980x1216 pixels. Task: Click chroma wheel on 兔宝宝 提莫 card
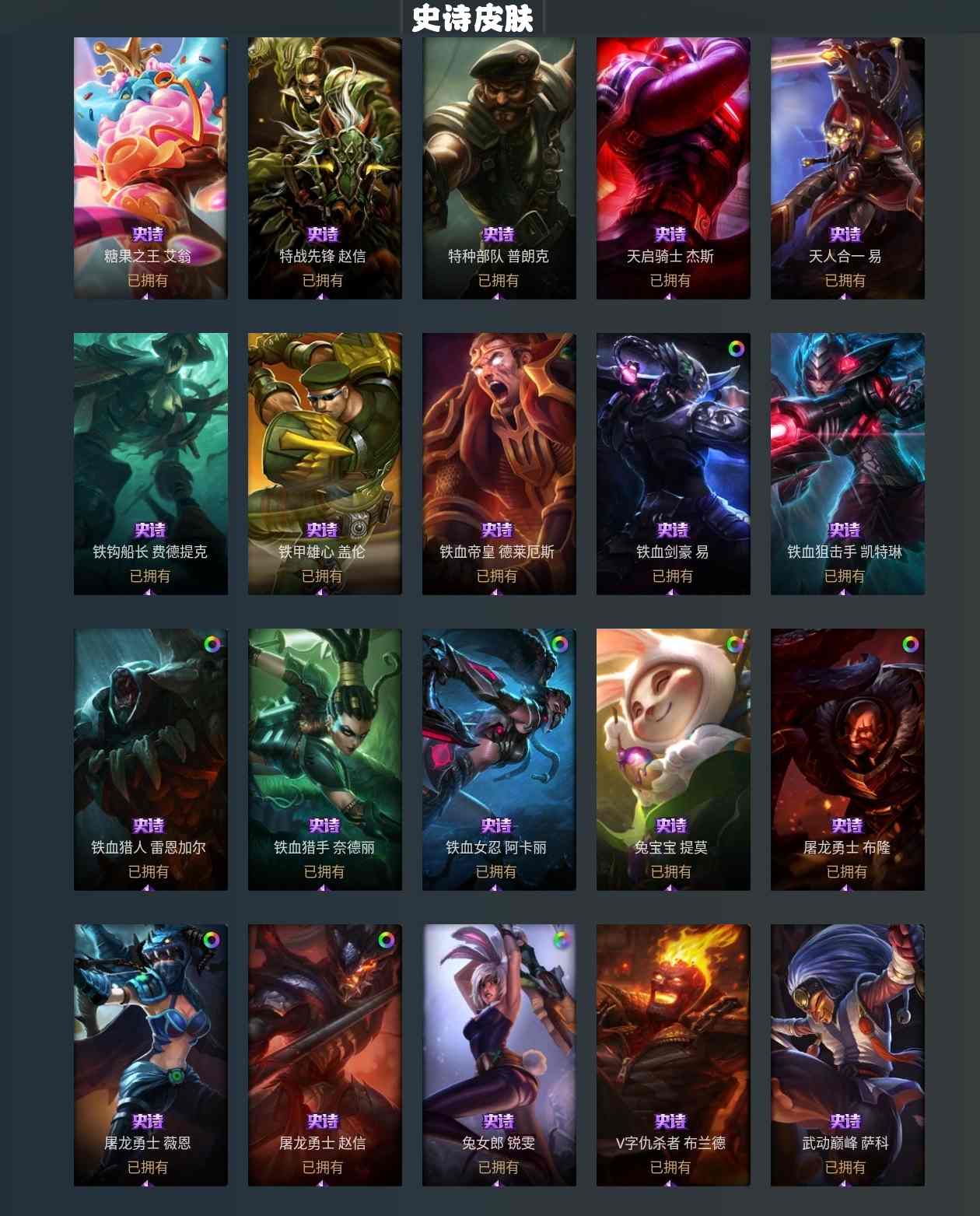(x=735, y=644)
